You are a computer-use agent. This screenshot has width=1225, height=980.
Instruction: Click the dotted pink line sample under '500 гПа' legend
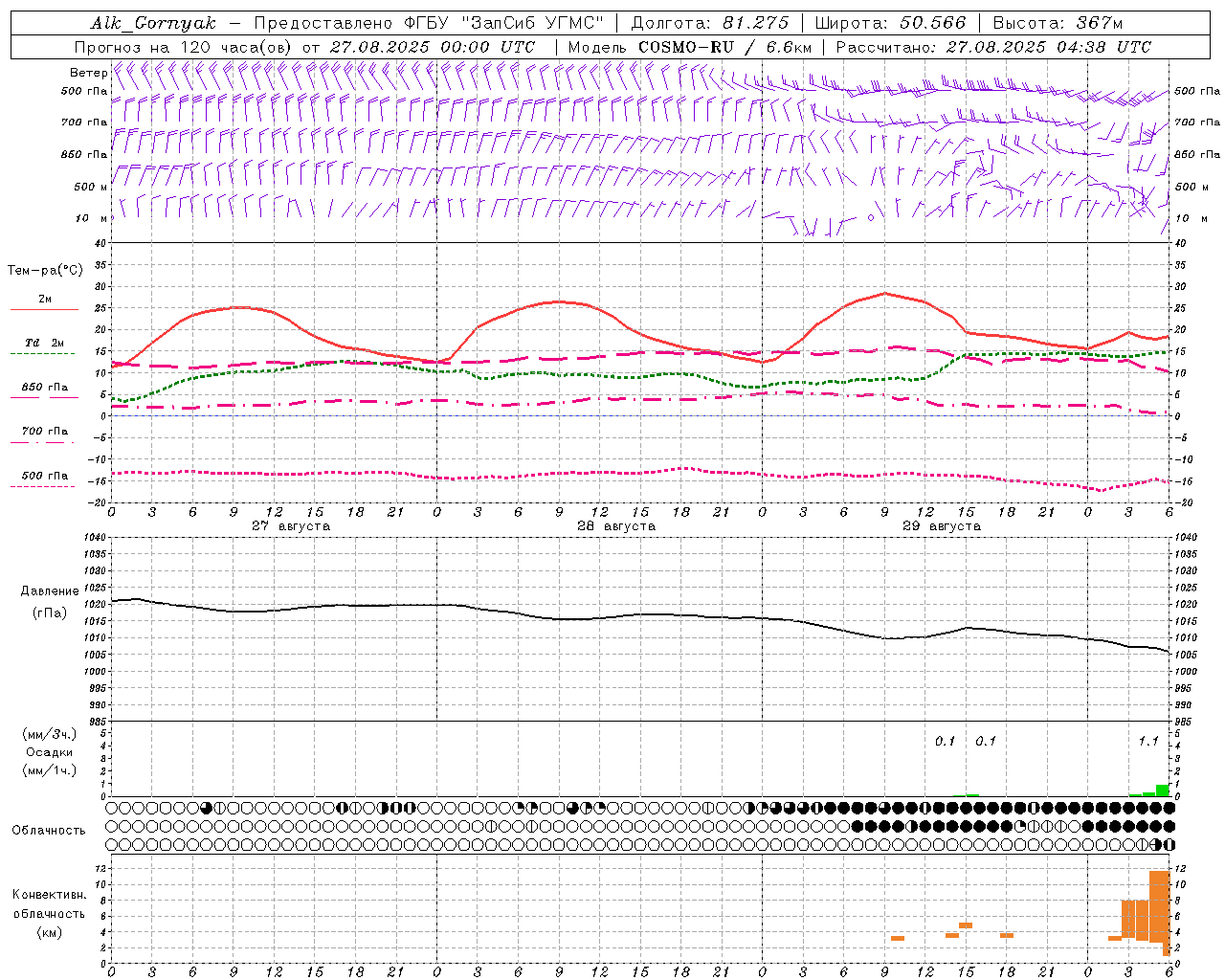[42, 486]
